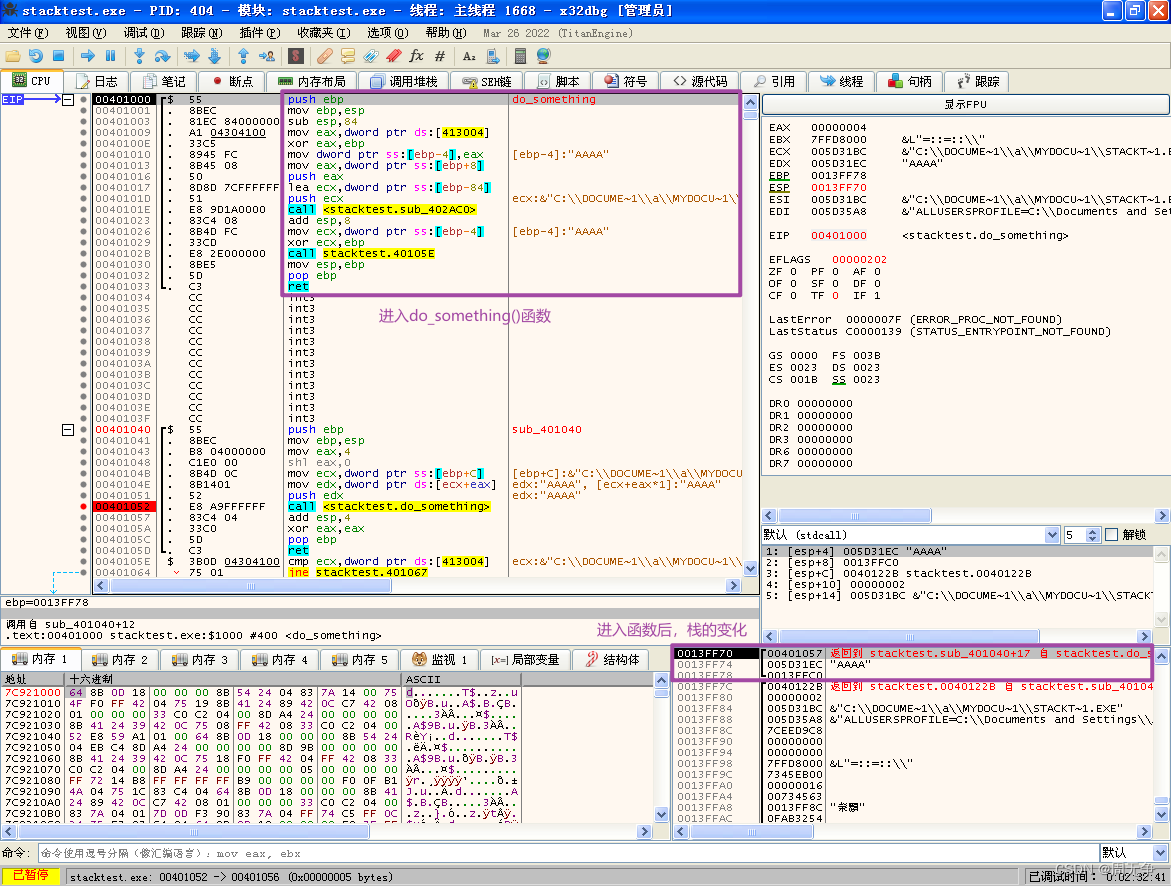This screenshot has width=1171, height=886.
Task: Click the fx functions toolbar icon
Action: [417, 56]
